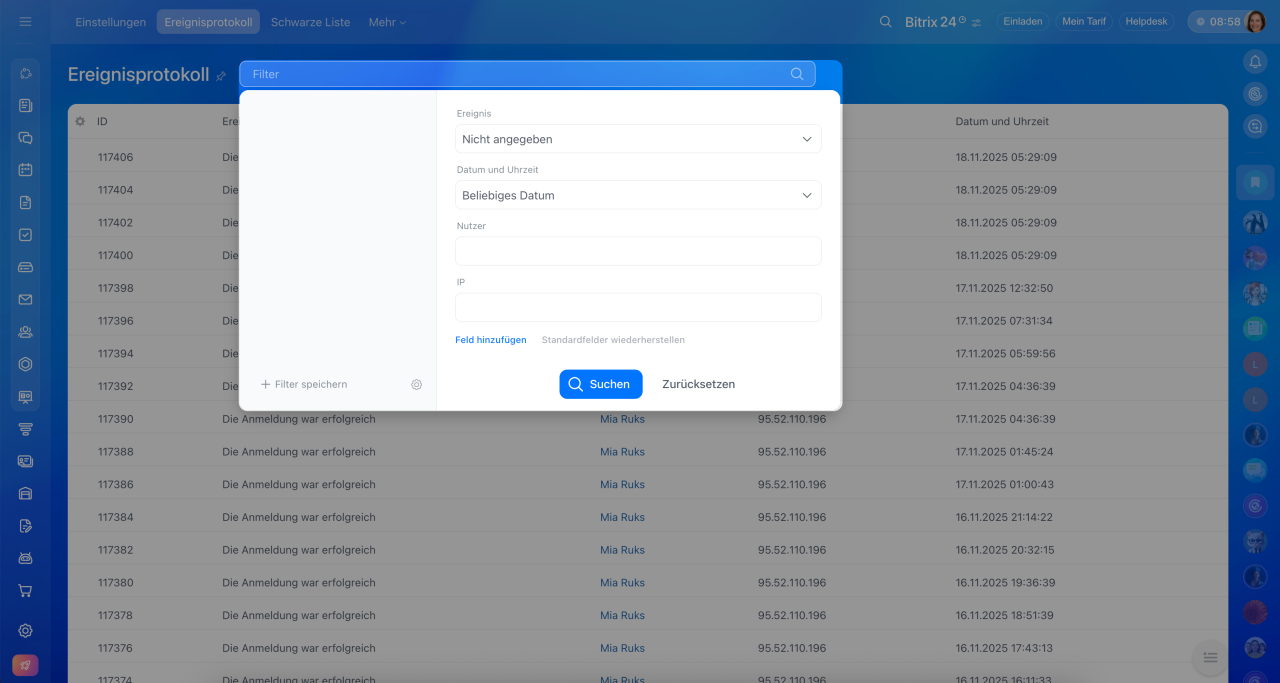
Task: Open the workgroups people icon in sidebar
Action: [x=26, y=332]
